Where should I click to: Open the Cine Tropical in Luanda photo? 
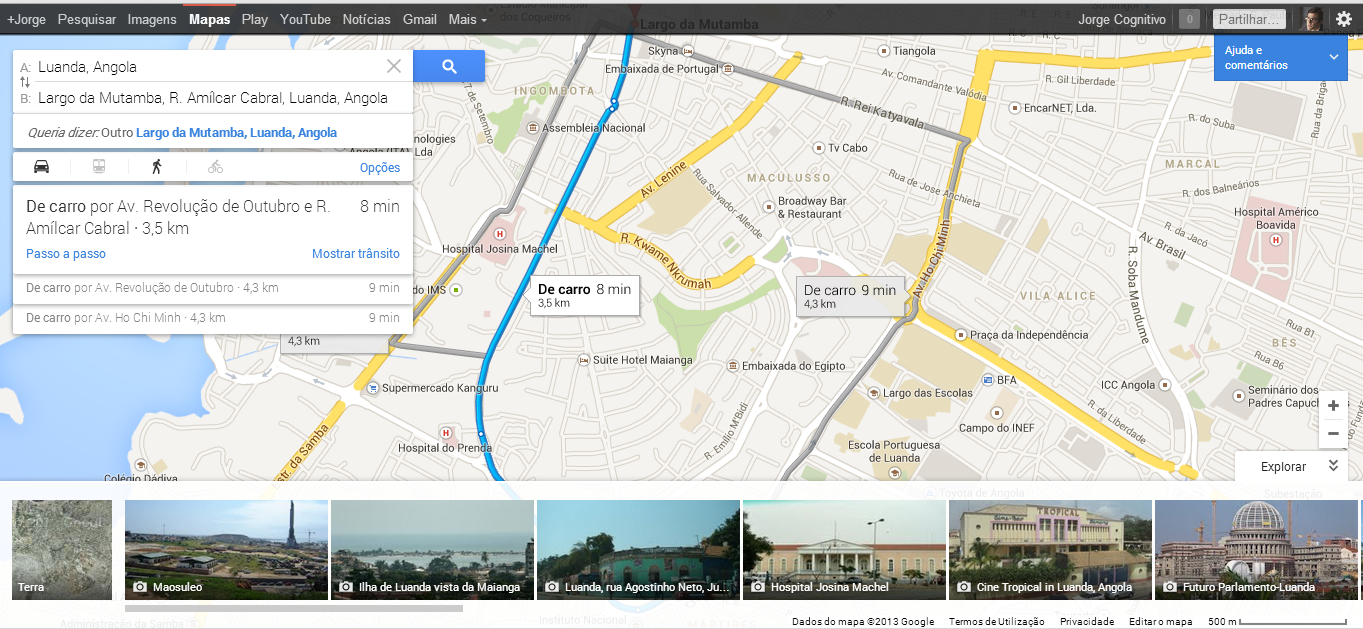[1050, 550]
